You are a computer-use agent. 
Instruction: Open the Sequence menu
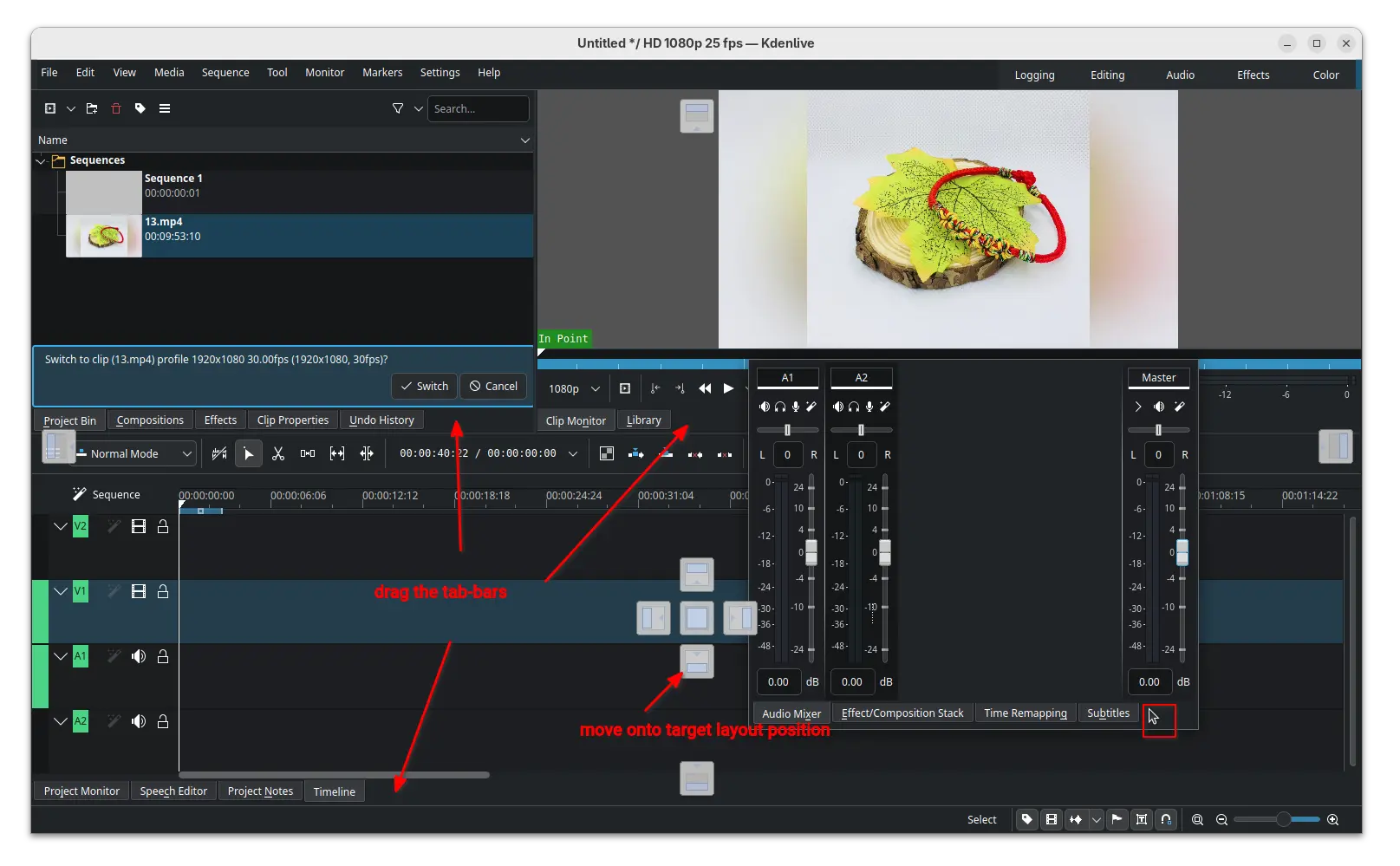tap(225, 73)
